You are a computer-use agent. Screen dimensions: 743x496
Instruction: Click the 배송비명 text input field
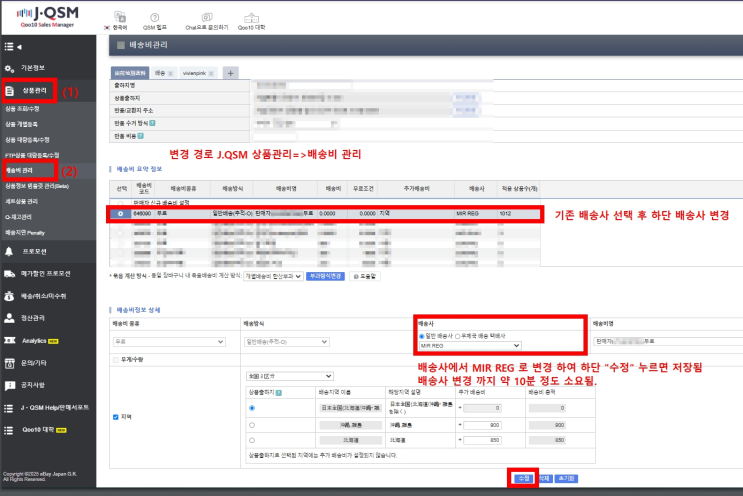click(x=668, y=341)
